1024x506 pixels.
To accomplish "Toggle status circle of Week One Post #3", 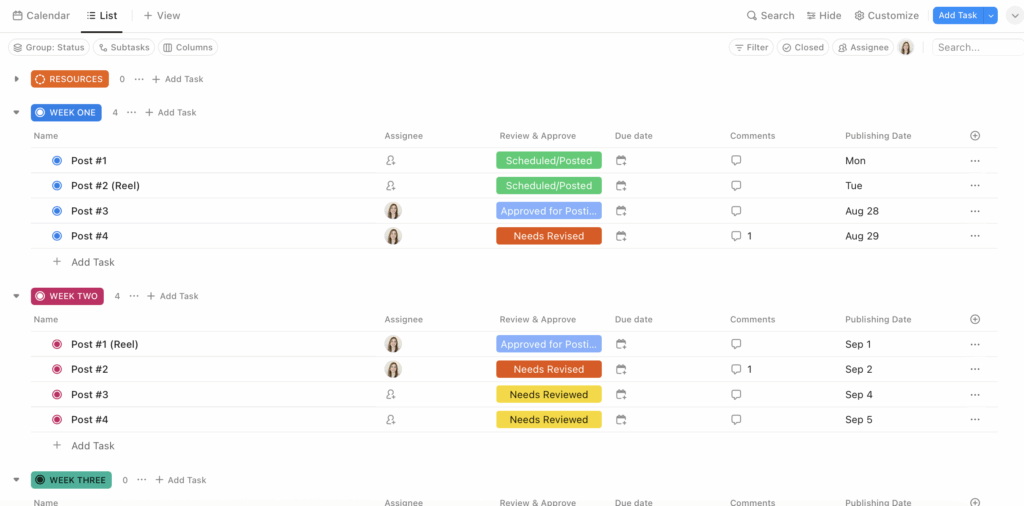I will [57, 211].
